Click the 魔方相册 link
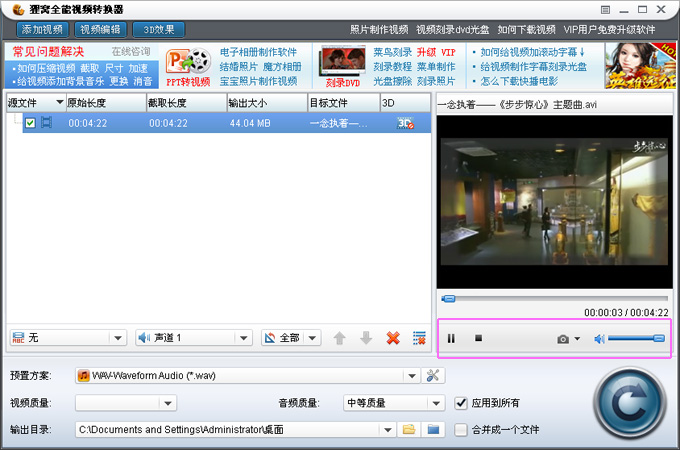The height and width of the screenshot is (450, 680). point(282,67)
